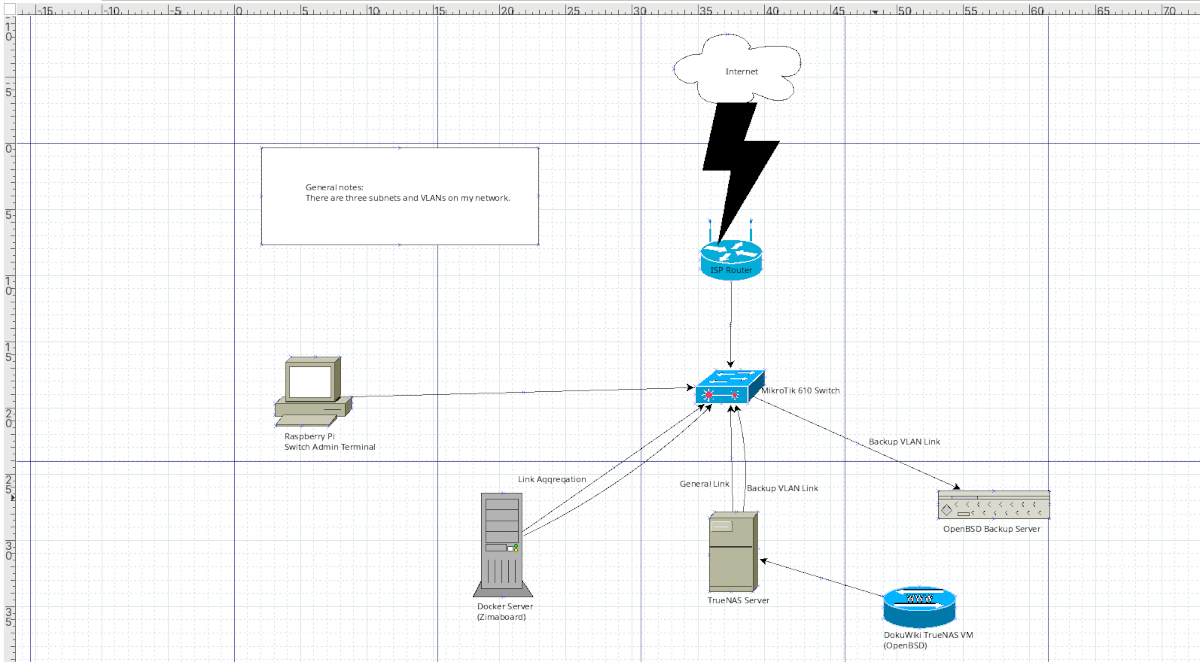Click the General Link label
Image resolution: width=1200 pixels, height=662 pixels.
pyautogui.click(x=706, y=484)
